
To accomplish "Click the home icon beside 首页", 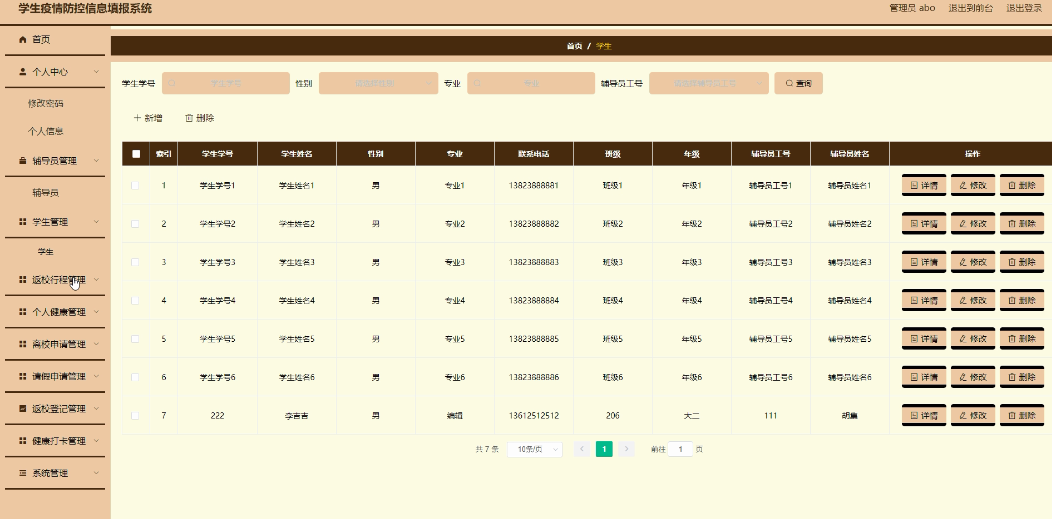I will (22, 40).
